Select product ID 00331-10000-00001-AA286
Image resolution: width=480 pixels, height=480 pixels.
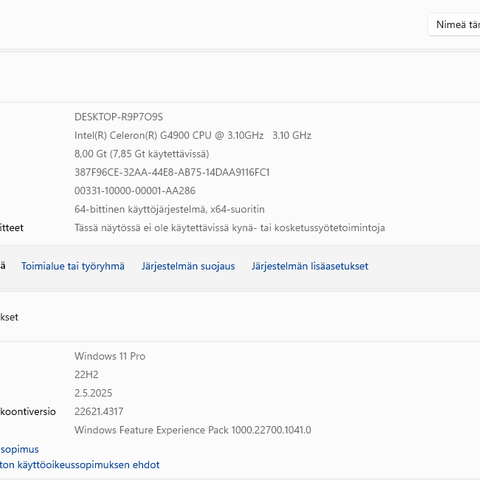(135, 191)
